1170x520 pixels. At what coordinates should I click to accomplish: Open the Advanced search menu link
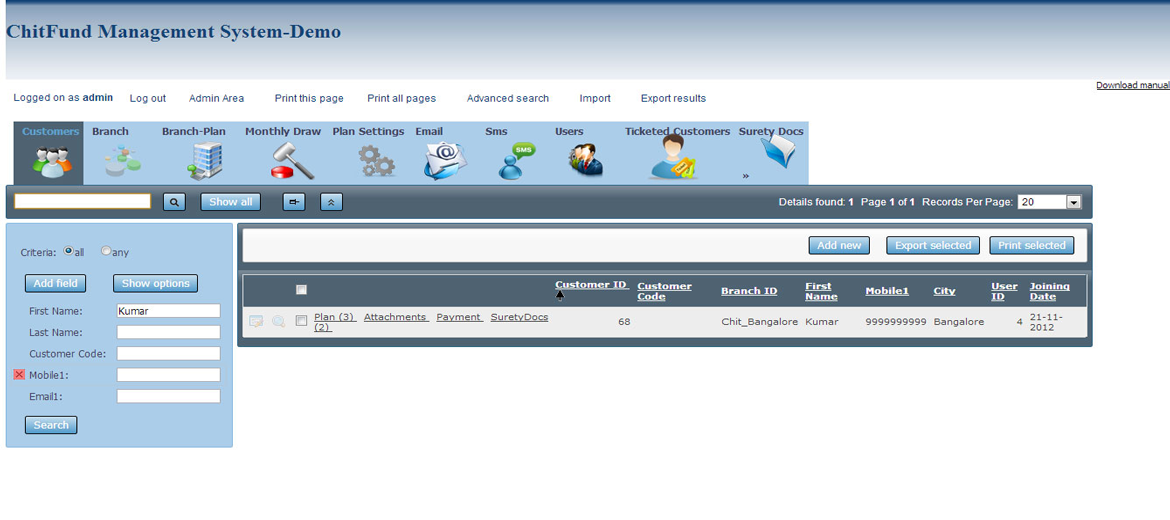(x=507, y=98)
